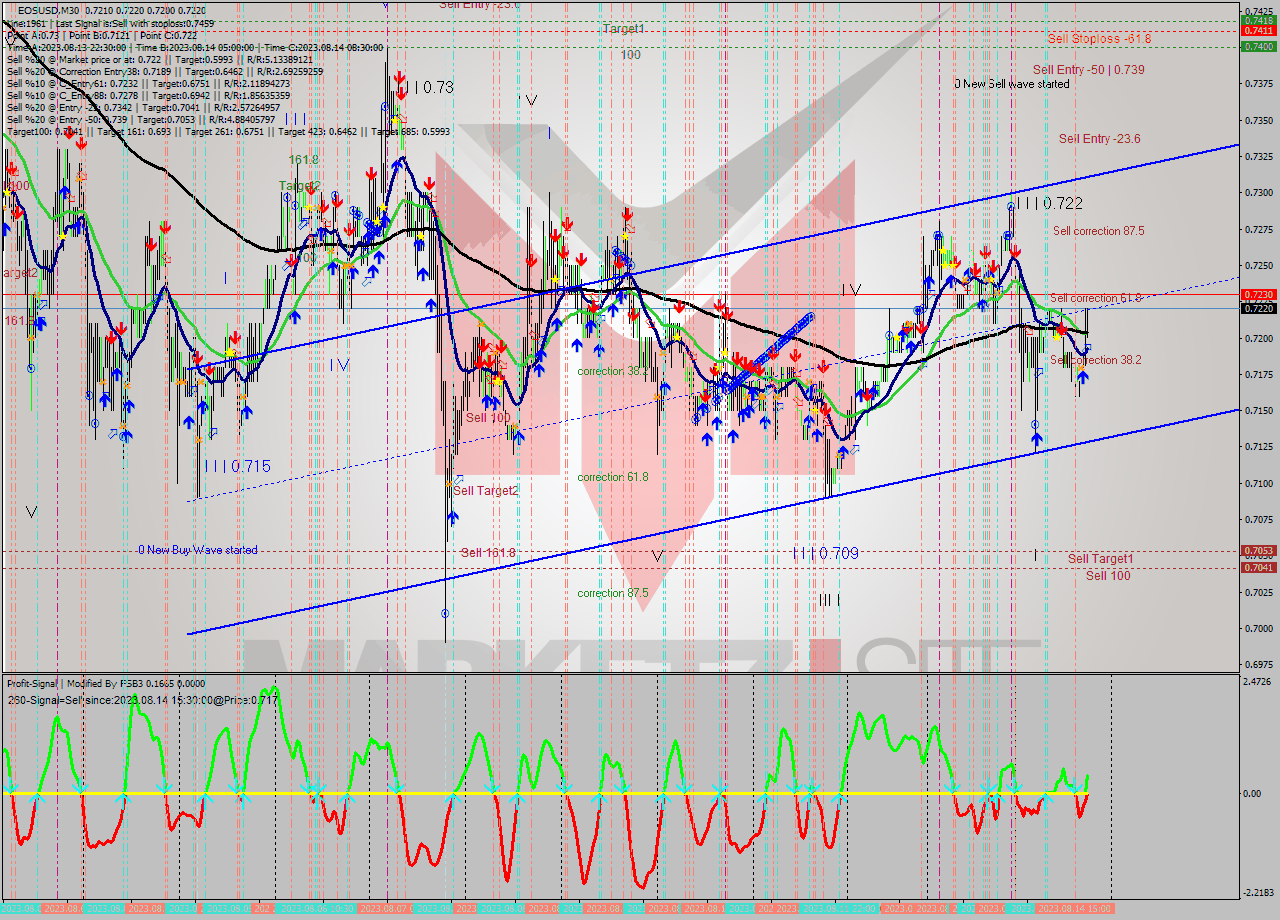Click the green 'correction 38.2' label
Image resolution: width=1280 pixels, height=920 pixels.
tap(612, 371)
